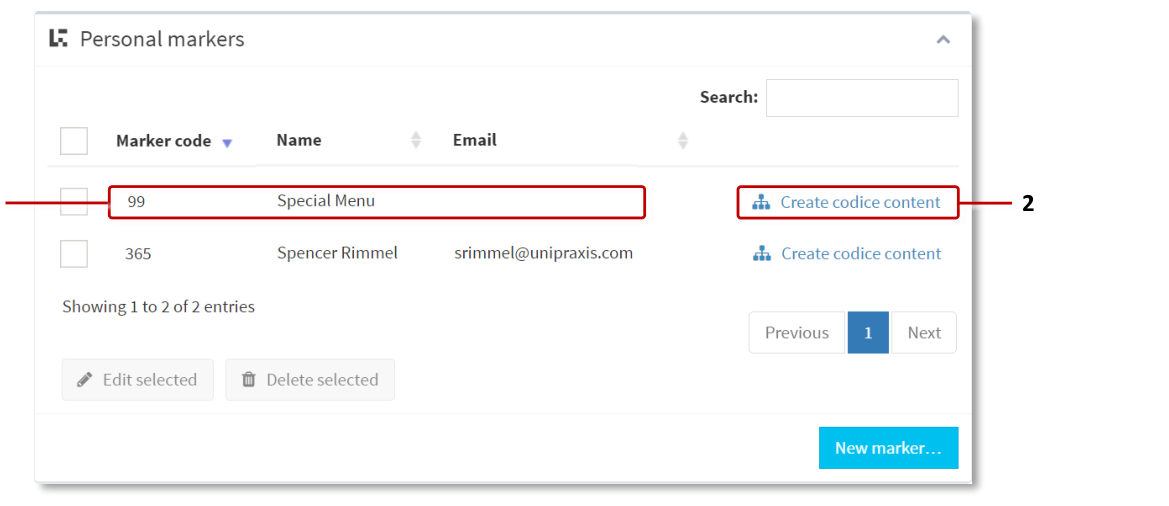Select the checkbox for marker 99
This screenshot has height=506, width=1169.
(74, 202)
